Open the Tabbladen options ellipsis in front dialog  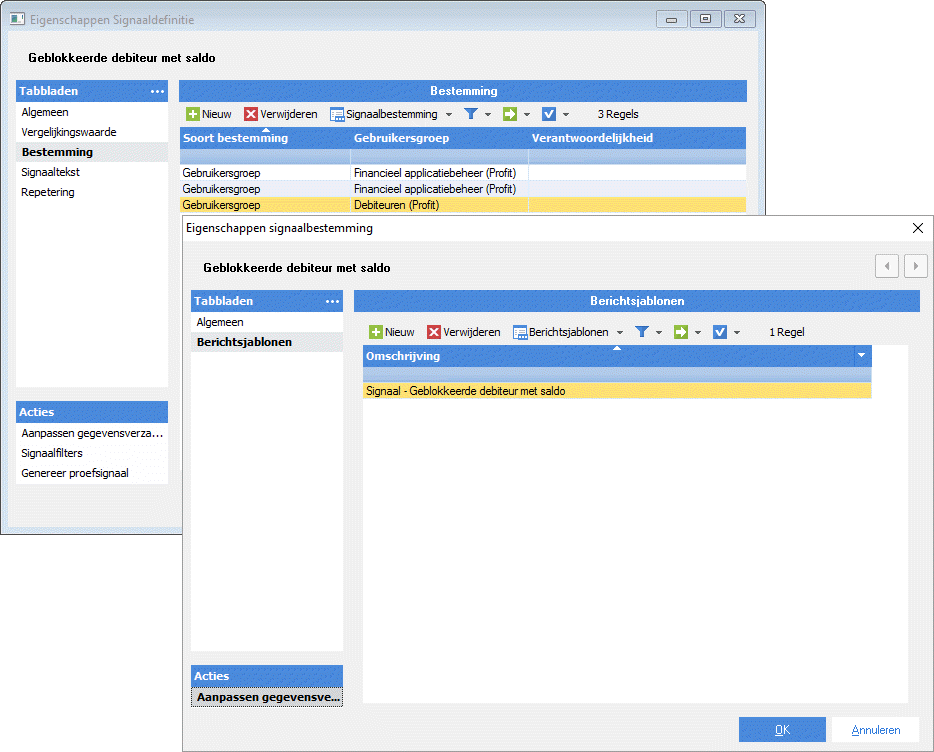coord(332,301)
